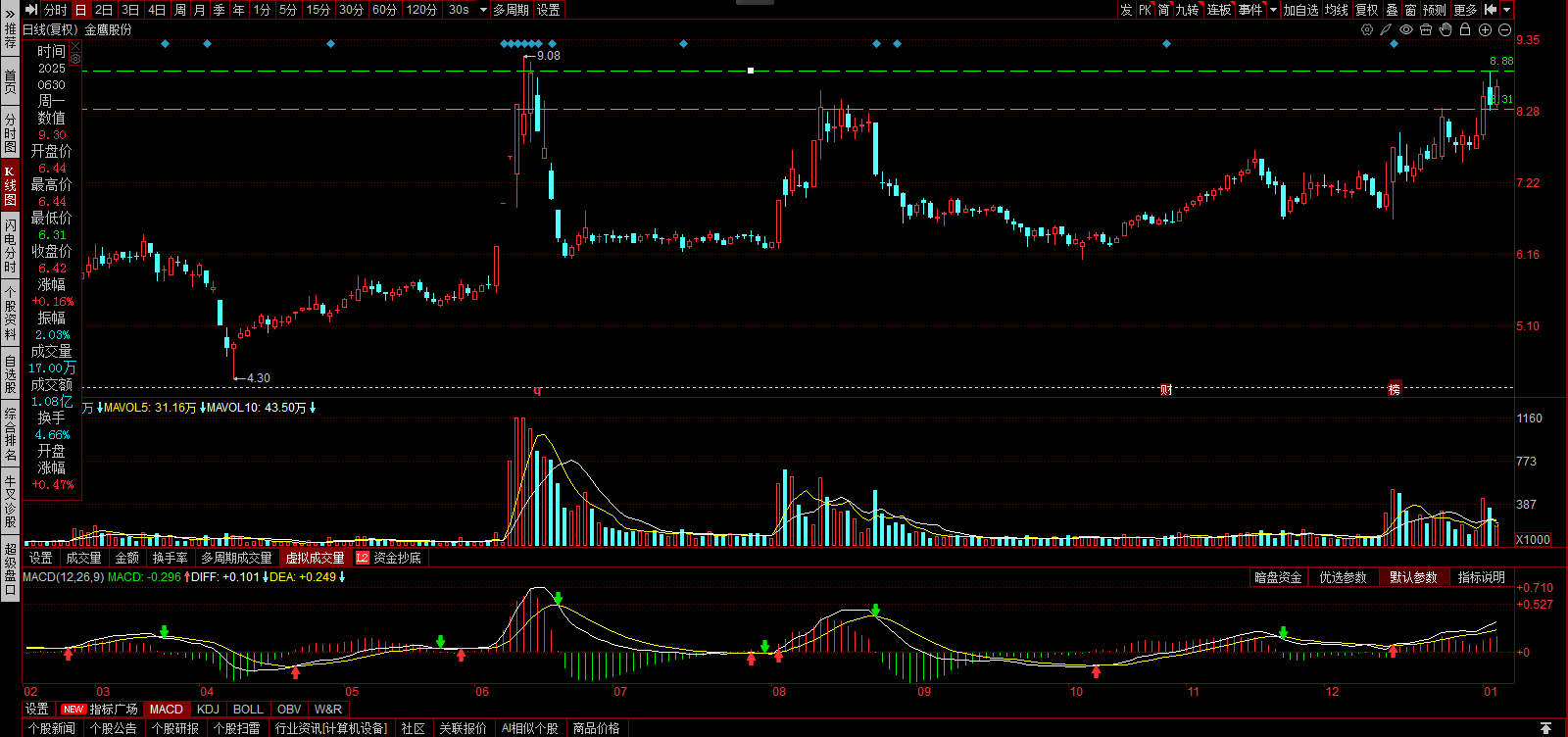
Task: Click the small gear icon in info panel
Action: click(x=75, y=59)
